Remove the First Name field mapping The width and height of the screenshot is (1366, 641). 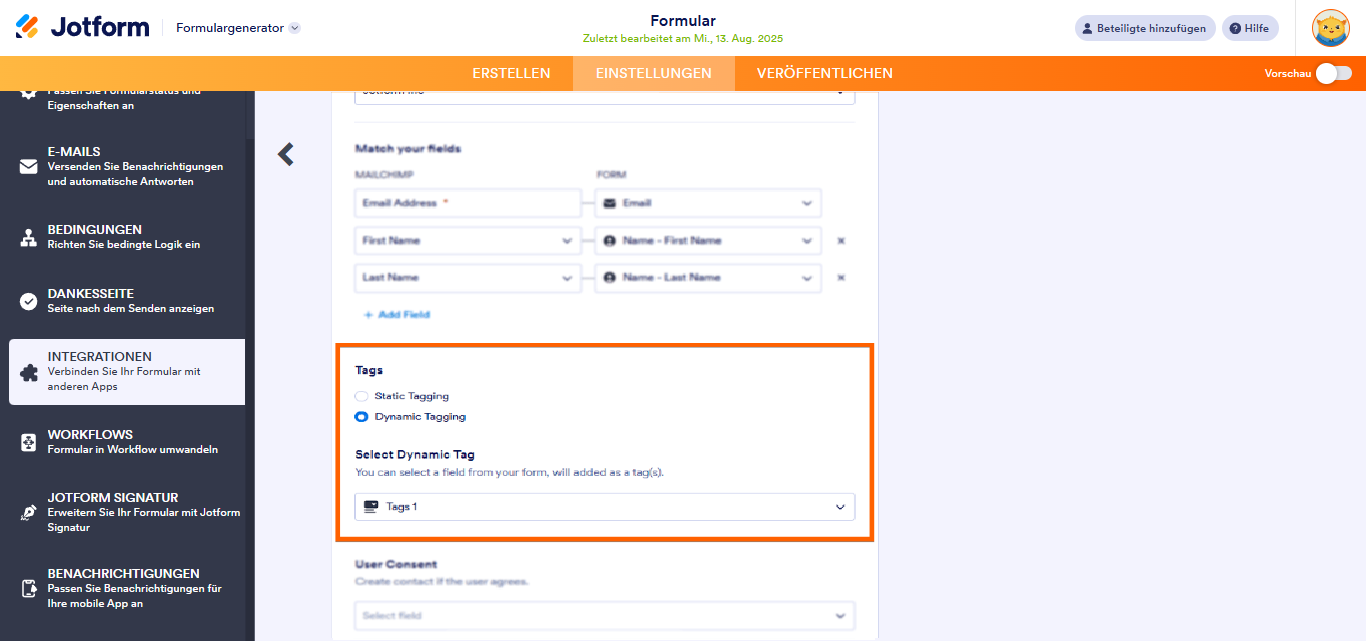(841, 240)
